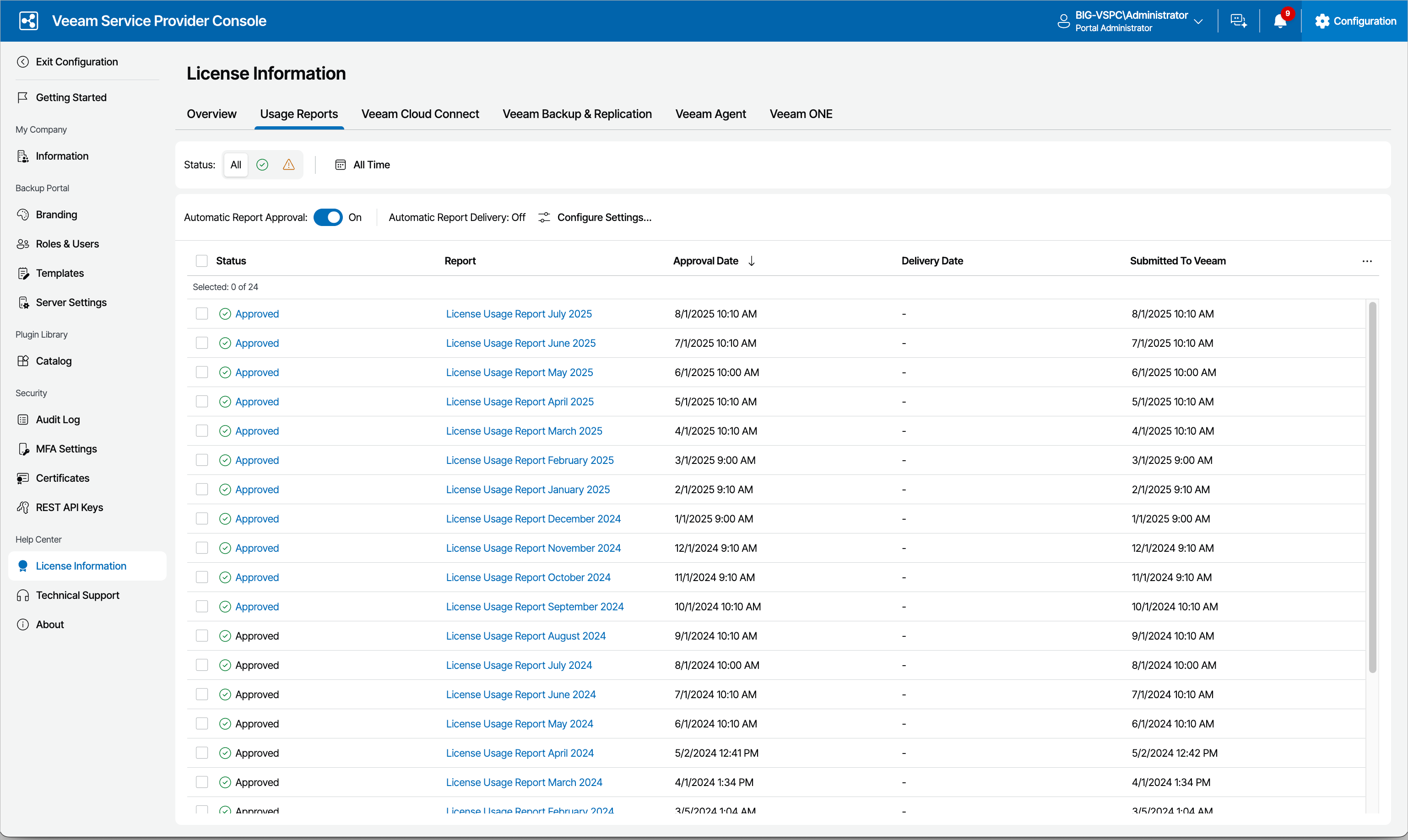1408x840 pixels.
Task: Select checkbox for May 2025 report row
Action: 201,372
